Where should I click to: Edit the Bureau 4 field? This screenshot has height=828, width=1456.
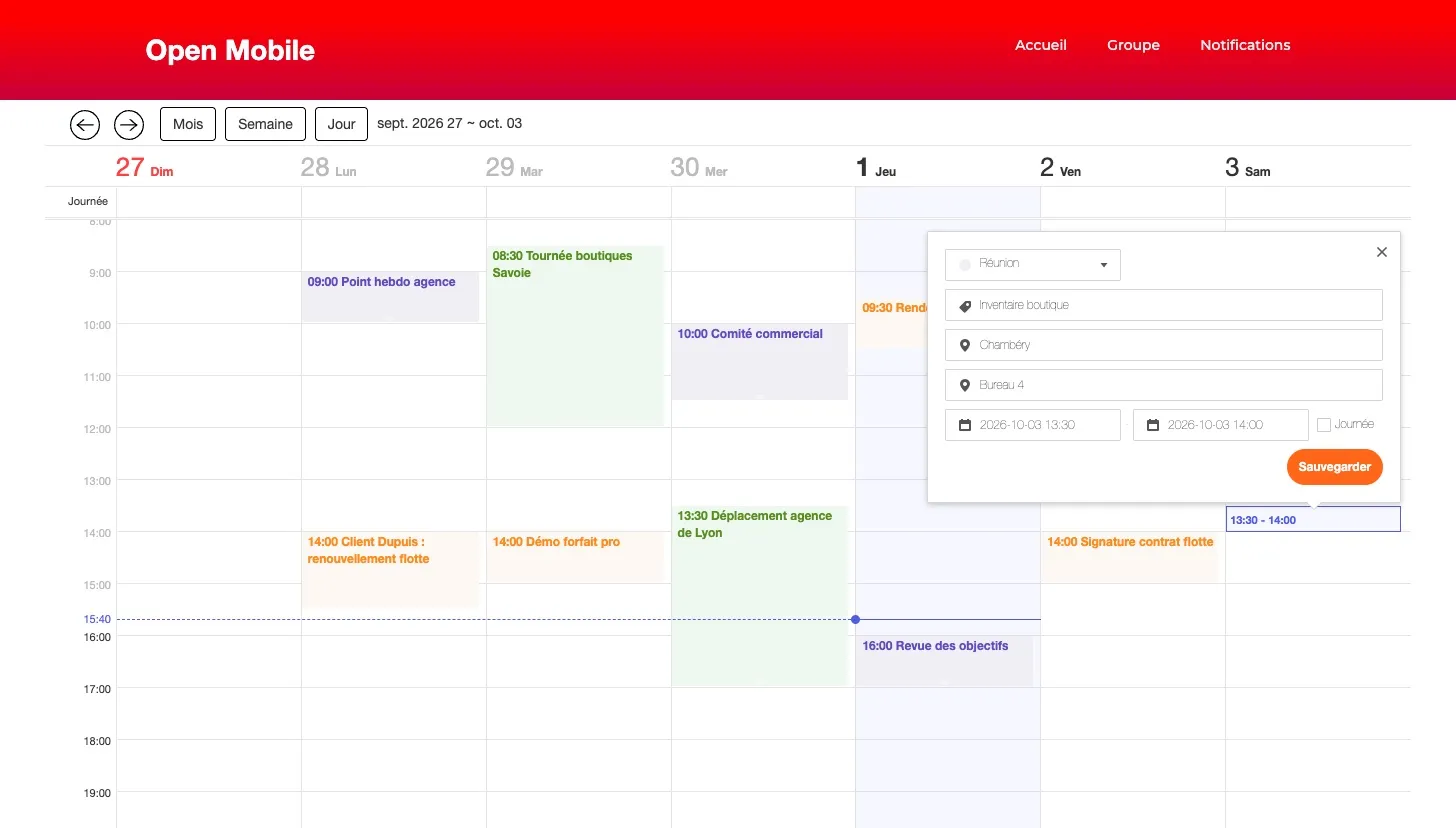point(1164,385)
